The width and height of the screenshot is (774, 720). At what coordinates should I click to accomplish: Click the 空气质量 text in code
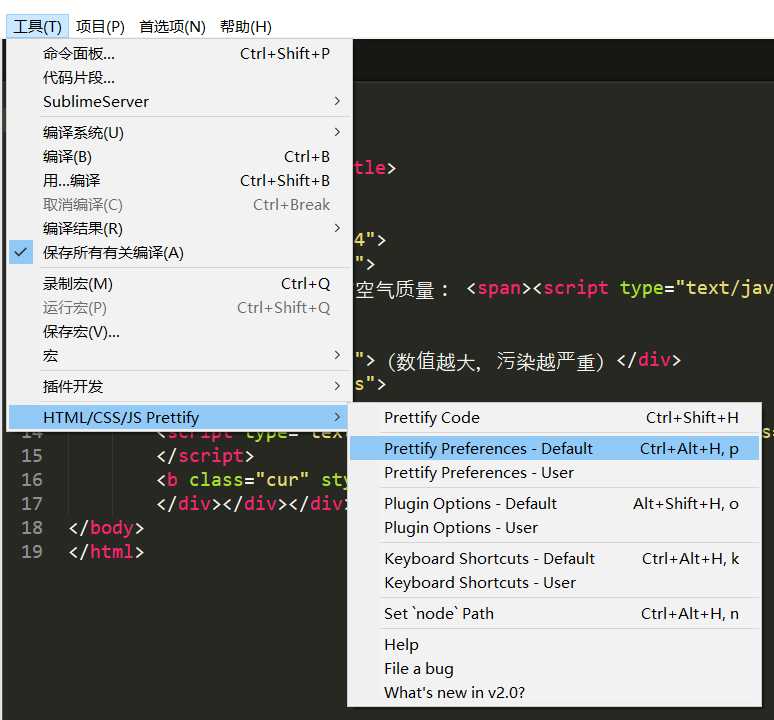coord(395,289)
